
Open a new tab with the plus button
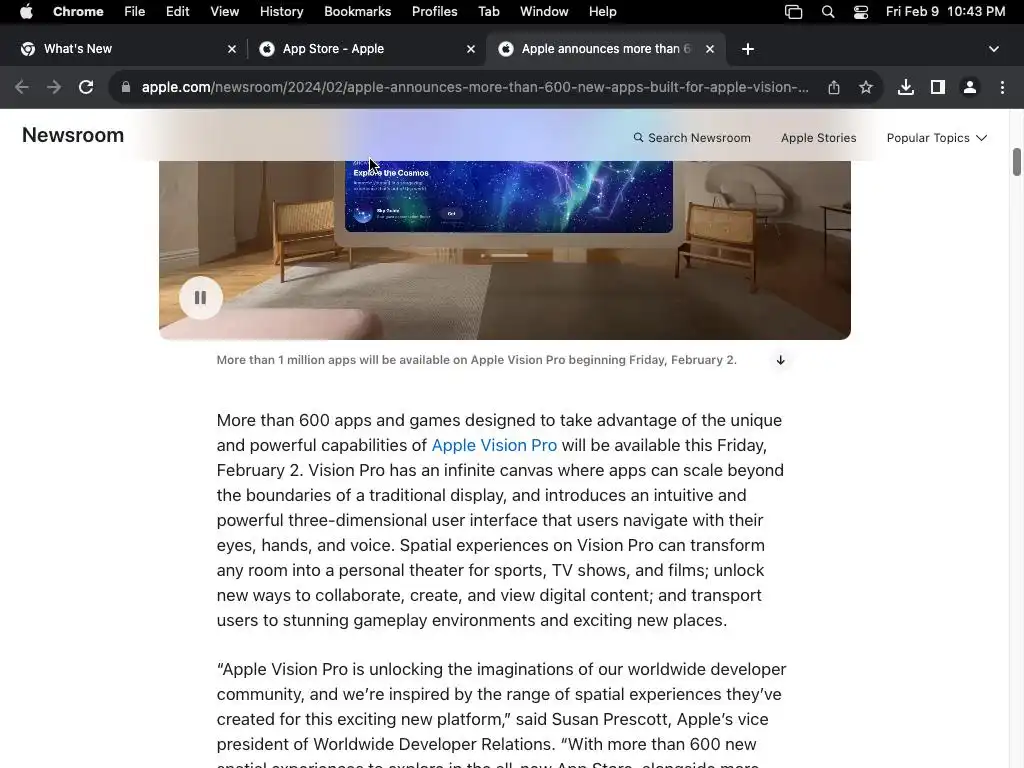tap(748, 49)
